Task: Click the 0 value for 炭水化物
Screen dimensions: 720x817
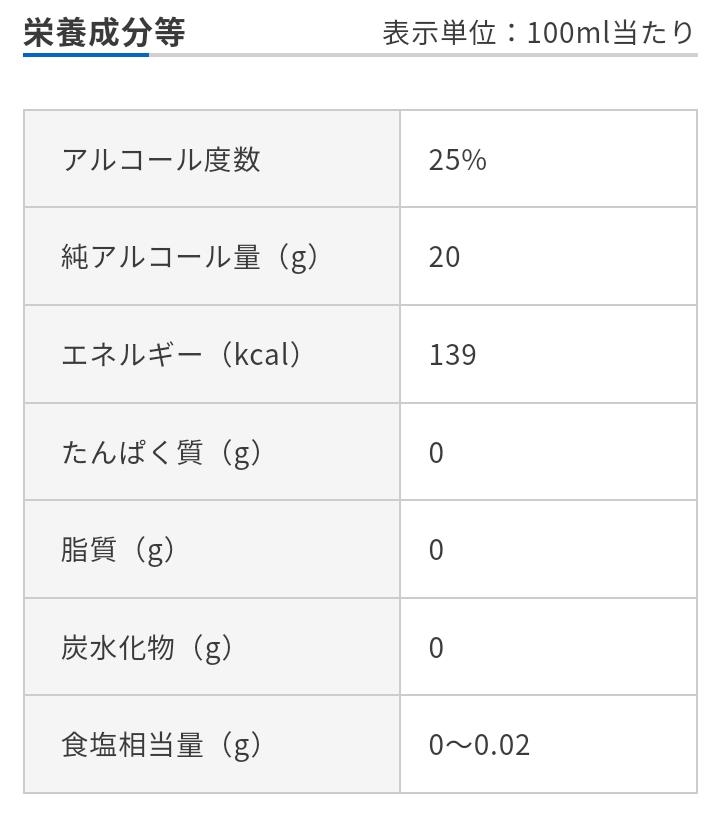Action: pos(436,647)
